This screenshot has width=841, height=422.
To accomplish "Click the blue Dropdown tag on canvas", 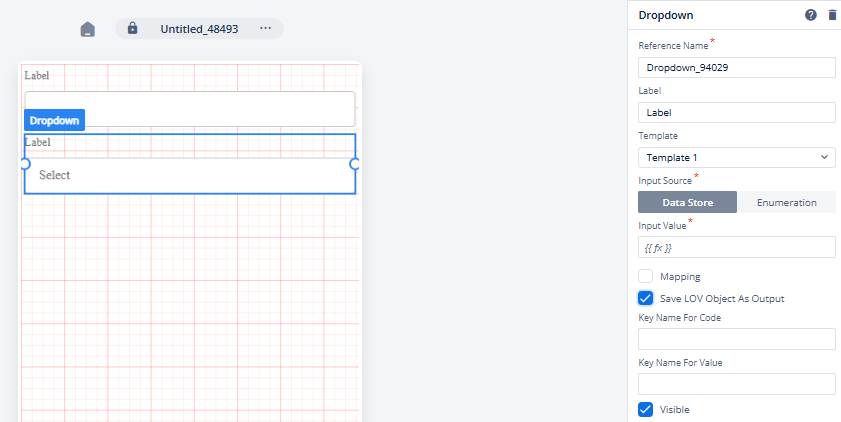I will [x=54, y=120].
